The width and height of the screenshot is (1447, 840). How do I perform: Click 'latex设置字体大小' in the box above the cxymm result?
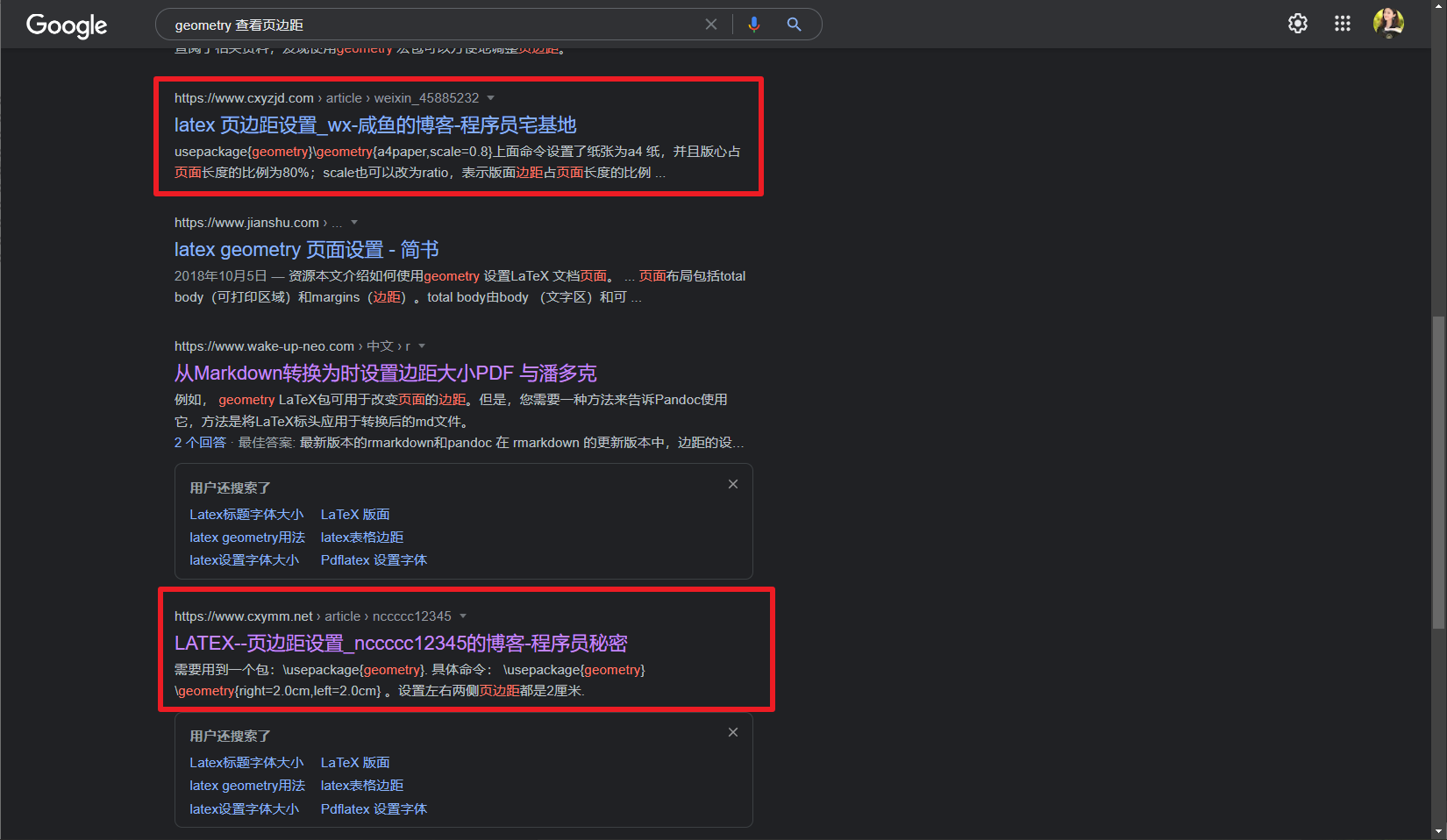click(x=245, y=560)
